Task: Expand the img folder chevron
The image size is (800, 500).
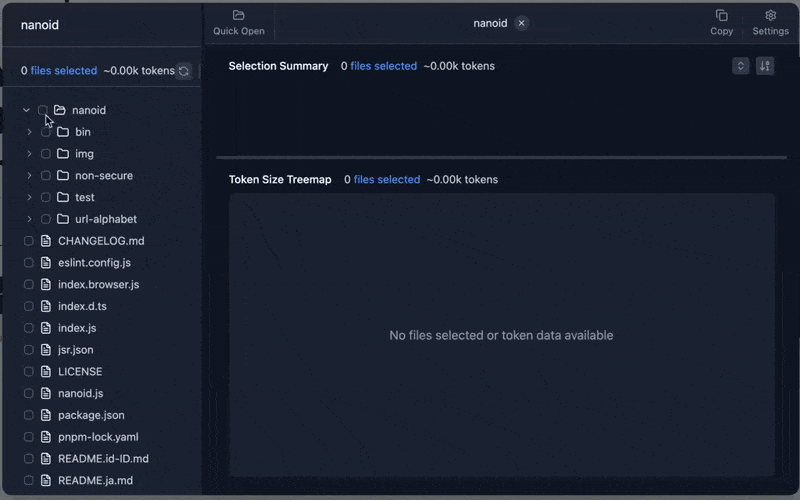Action: 29,154
